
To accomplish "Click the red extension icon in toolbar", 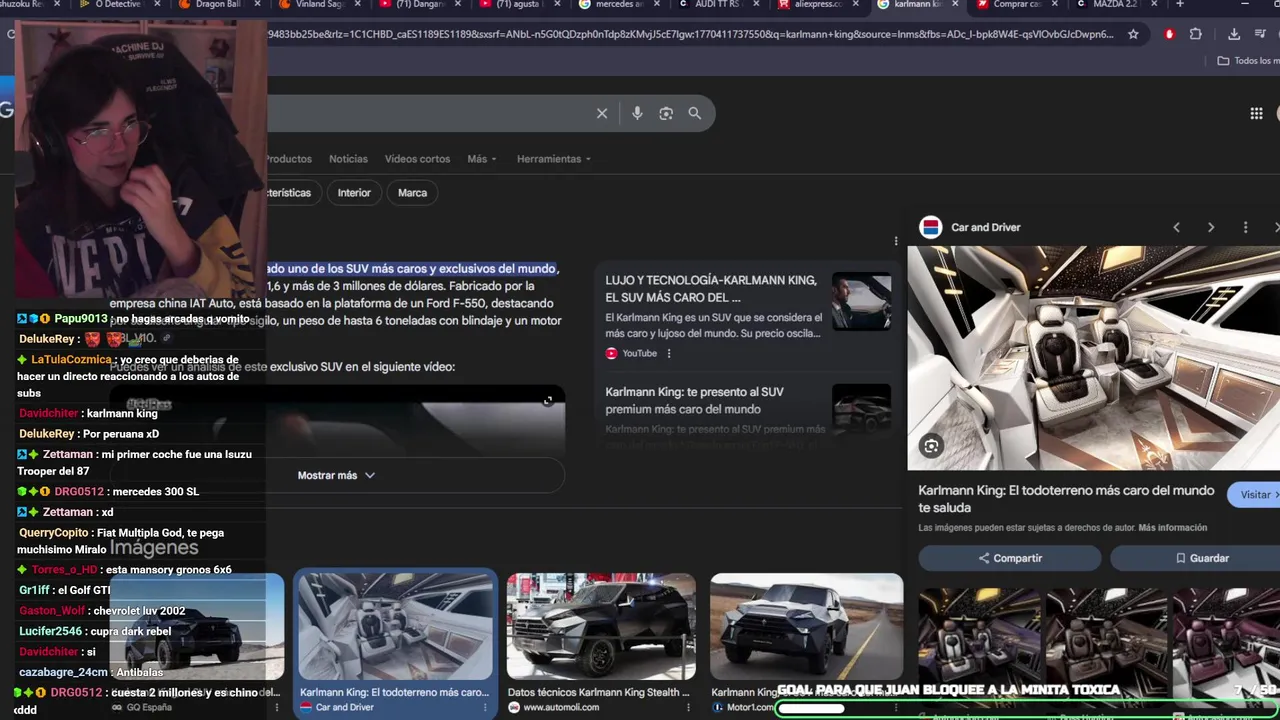I will (x=1169, y=34).
